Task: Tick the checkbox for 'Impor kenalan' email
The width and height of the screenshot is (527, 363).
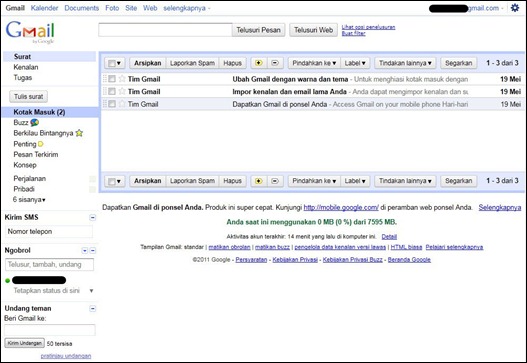Action: tap(112, 91)
